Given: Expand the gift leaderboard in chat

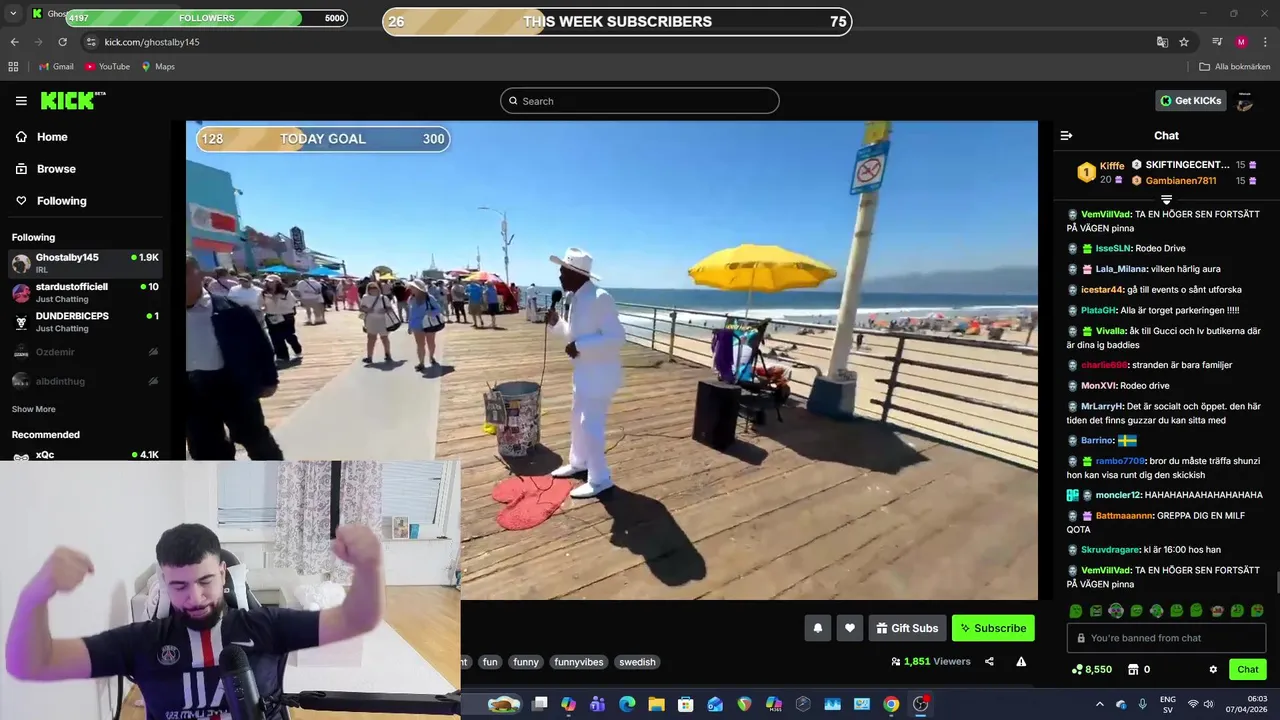Looking at the screenshot, I should [1166, 200].
